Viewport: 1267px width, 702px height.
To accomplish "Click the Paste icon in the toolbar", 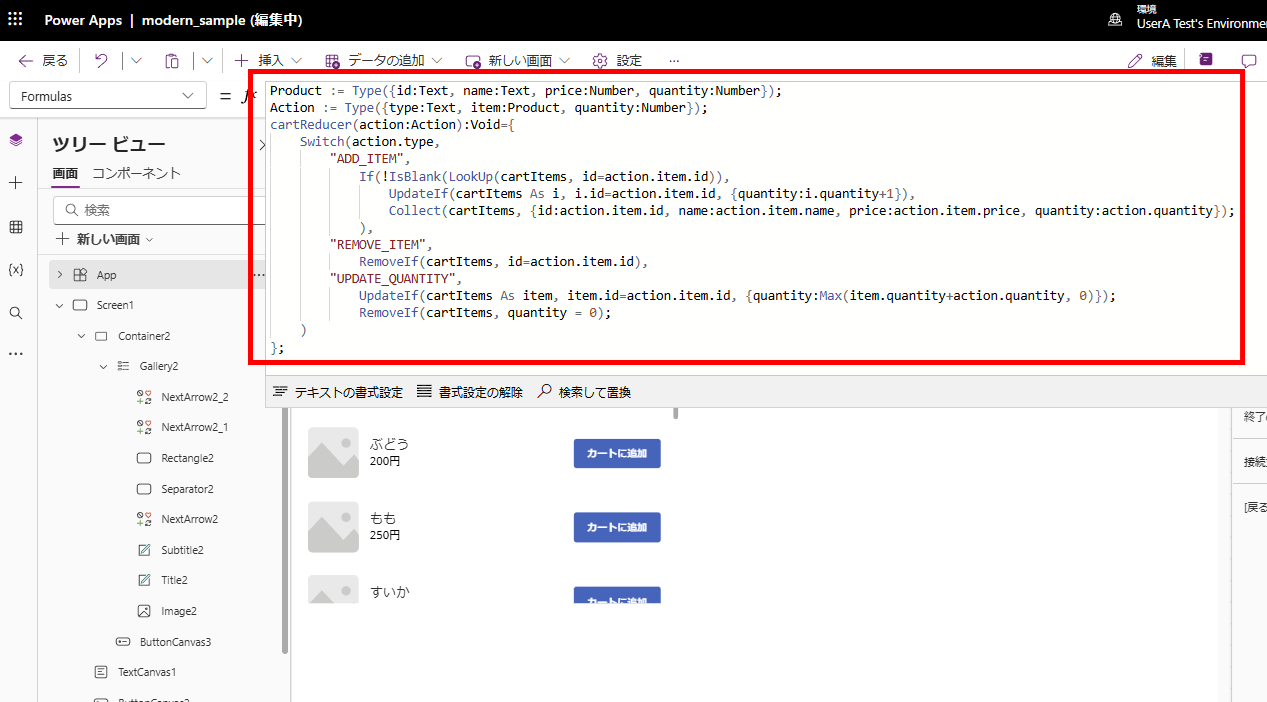I will [171, 60].
